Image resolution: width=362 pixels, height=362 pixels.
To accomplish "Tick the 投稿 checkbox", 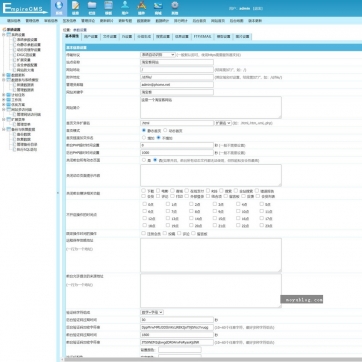I will pyautogui.click(x=165, y=233).
